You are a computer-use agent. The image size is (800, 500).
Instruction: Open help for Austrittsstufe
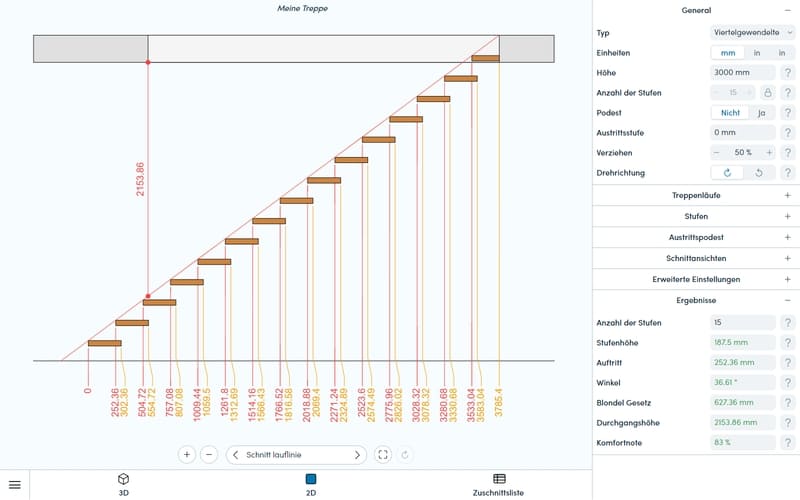pos(788,133)
